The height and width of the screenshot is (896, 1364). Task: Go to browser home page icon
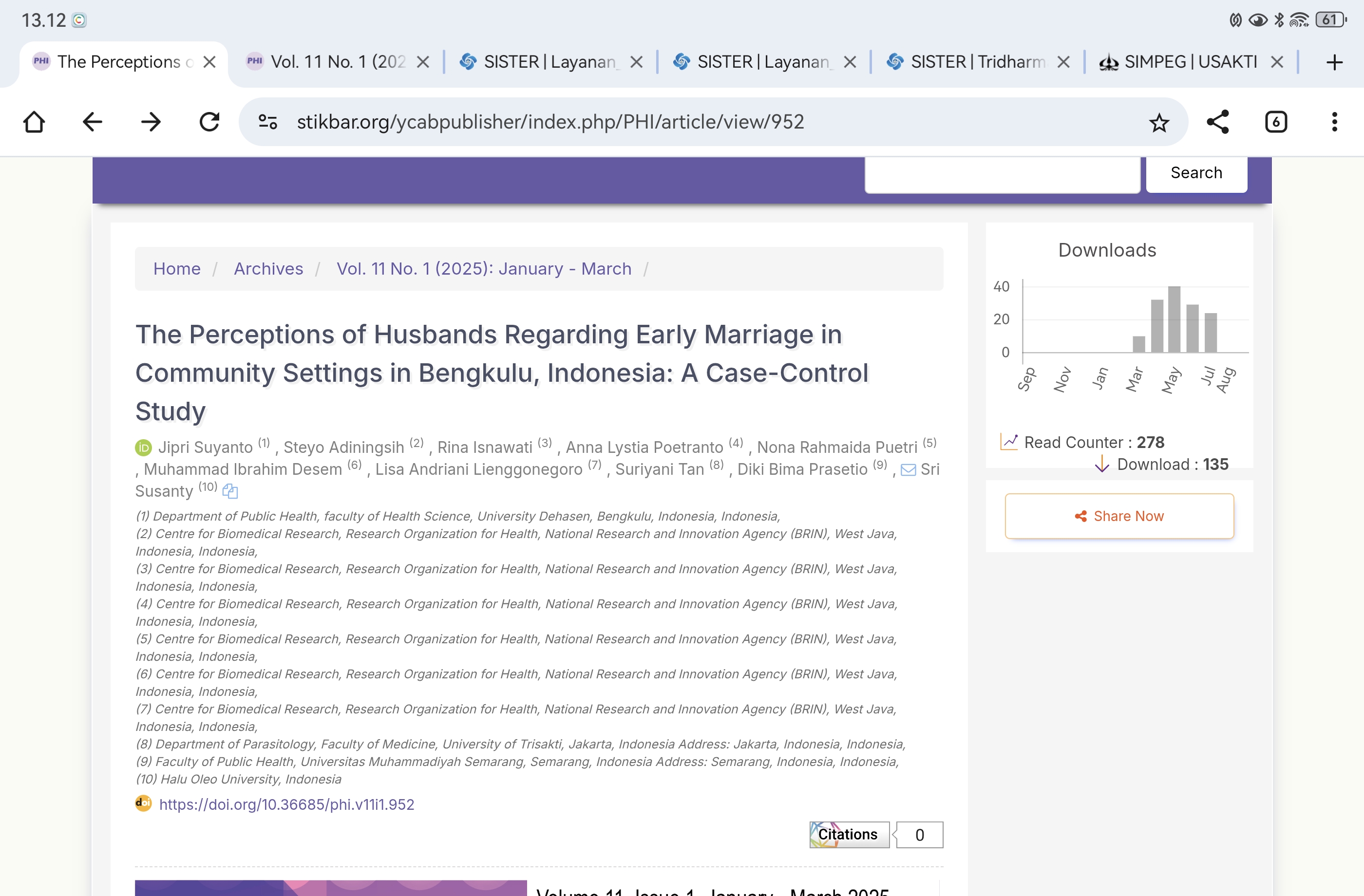[34, 121]
